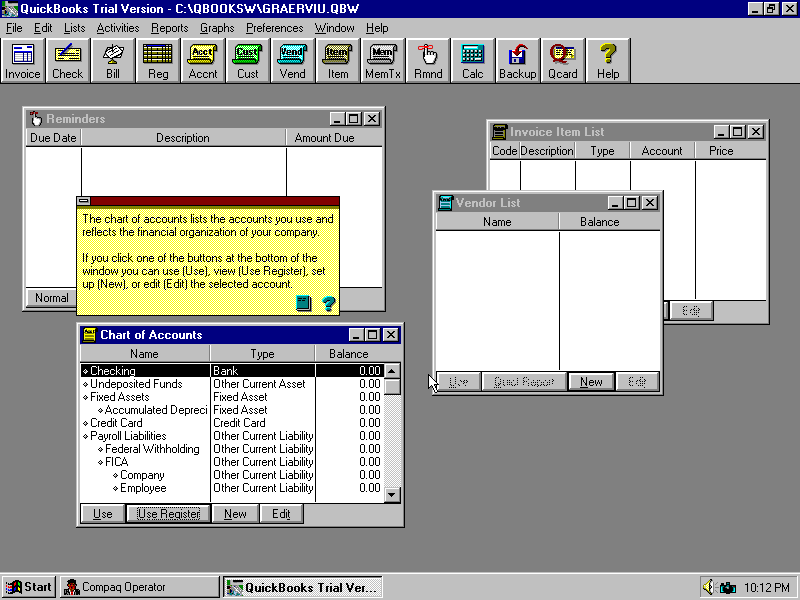
Task: Close the Invoice Item List window
Action: point(756,132)
